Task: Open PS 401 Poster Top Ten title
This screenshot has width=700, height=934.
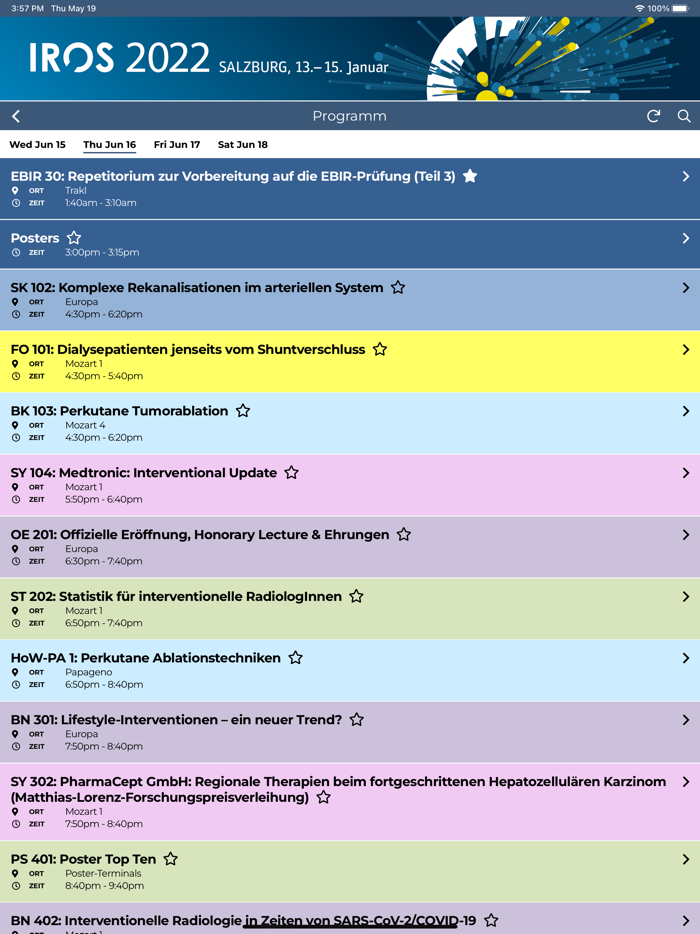Action: 83,859
